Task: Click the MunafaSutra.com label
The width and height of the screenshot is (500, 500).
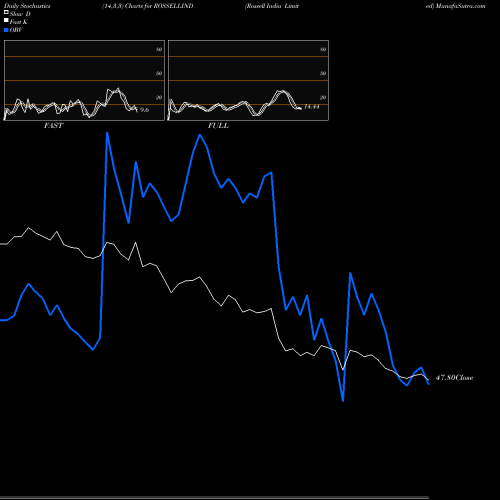Action: point(460,6)
